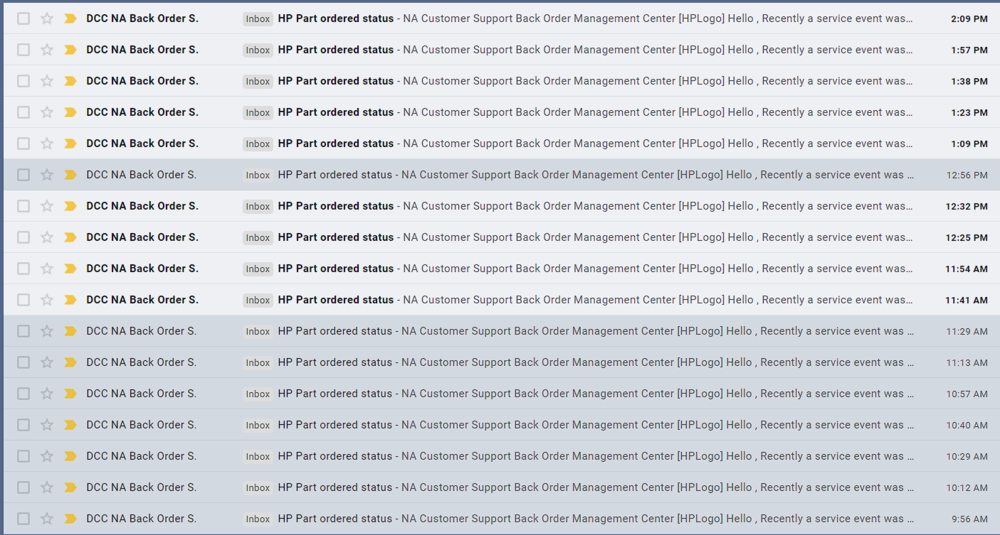The image size is (1000, 535).
Task: Star the 1:38 PM HP email
Action: [47, 81]
